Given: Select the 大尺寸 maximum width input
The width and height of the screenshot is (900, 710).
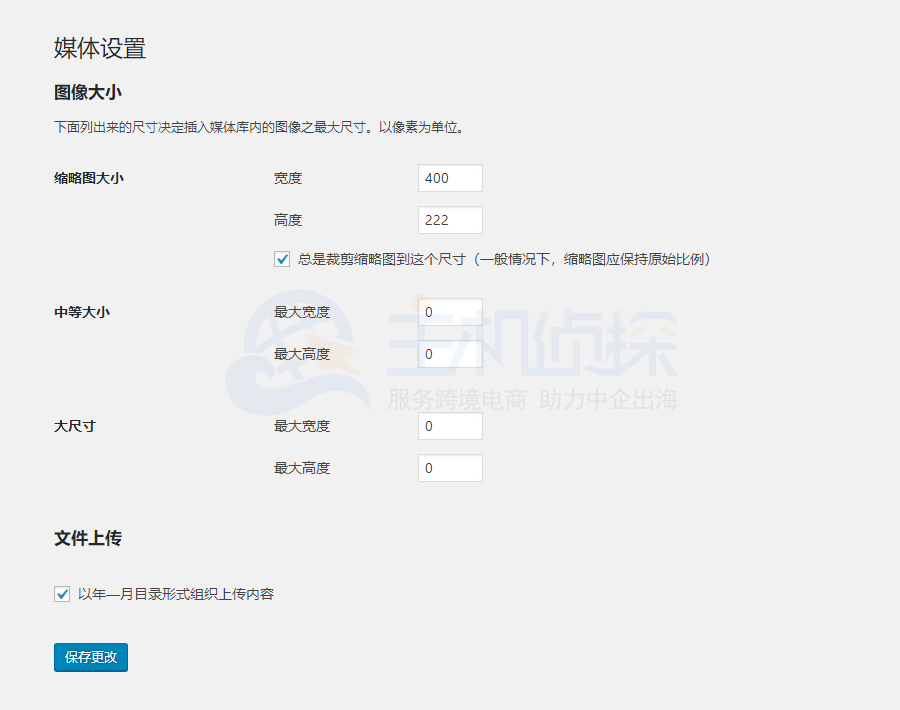Looking at the screenshot, I should point(449,425).
